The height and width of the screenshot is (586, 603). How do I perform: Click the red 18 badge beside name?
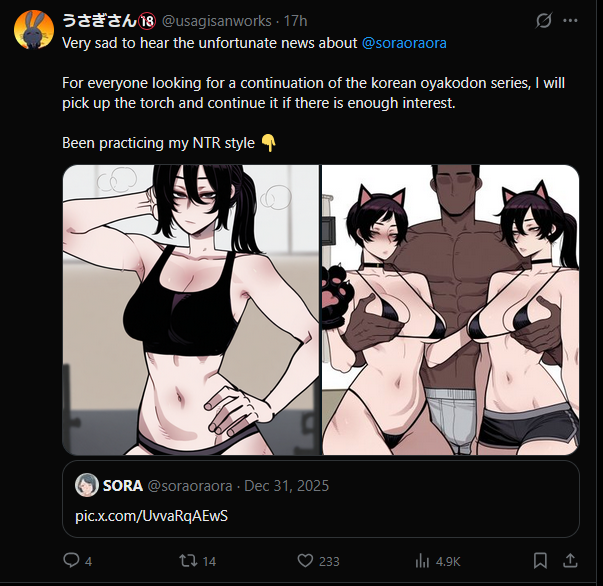[147, 21]
